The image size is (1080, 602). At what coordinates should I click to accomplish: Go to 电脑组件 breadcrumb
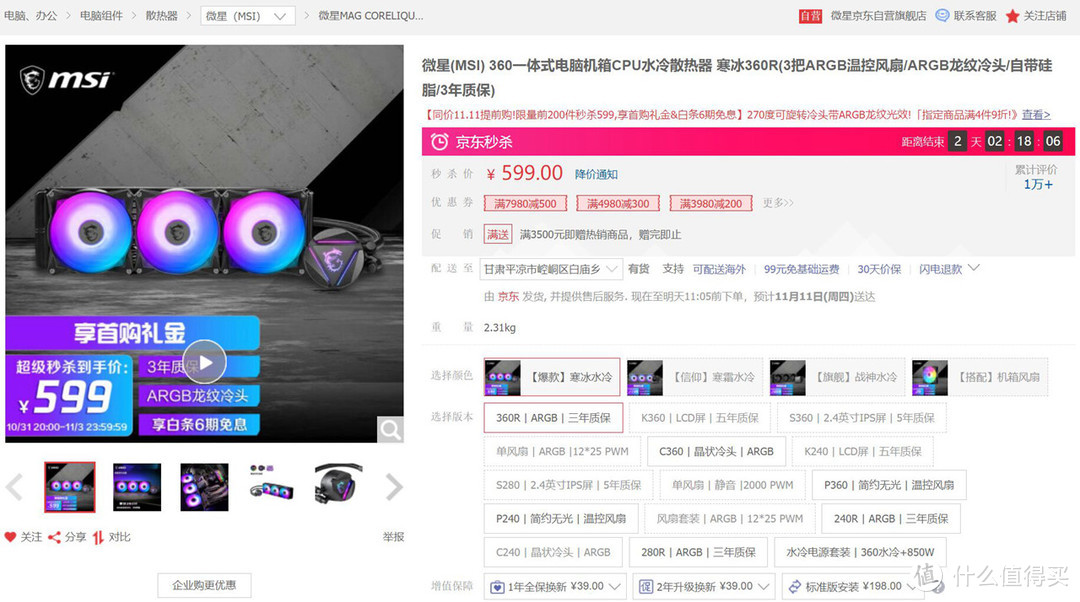click(x=101, y=15)
